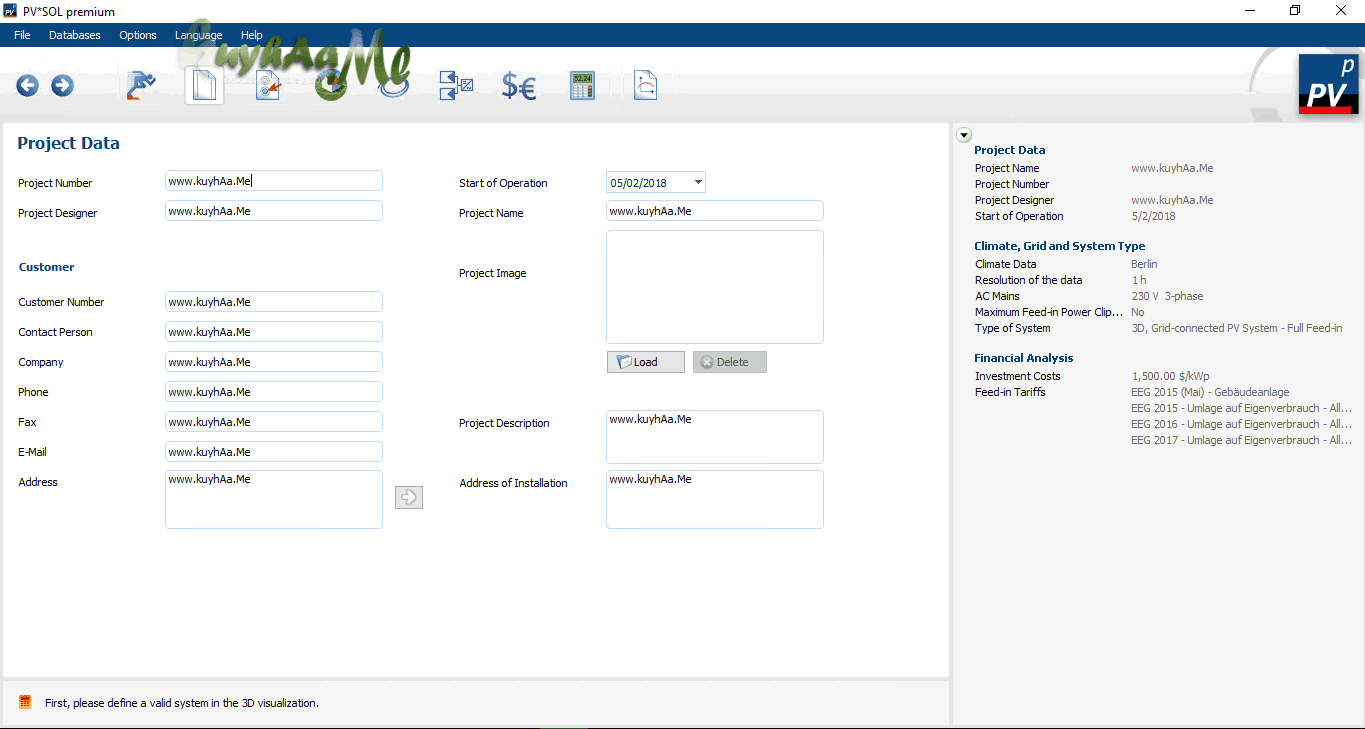This screenshot has width=1365, height=729.
Task: Click the 'Resolution of the data' label
Action: [1029, 280]
